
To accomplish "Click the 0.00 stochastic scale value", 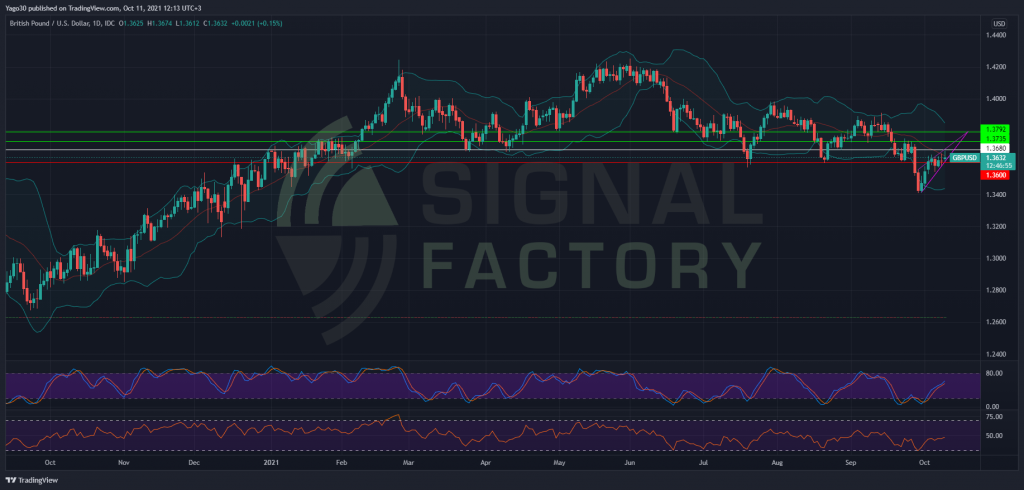I will point(993,407).
